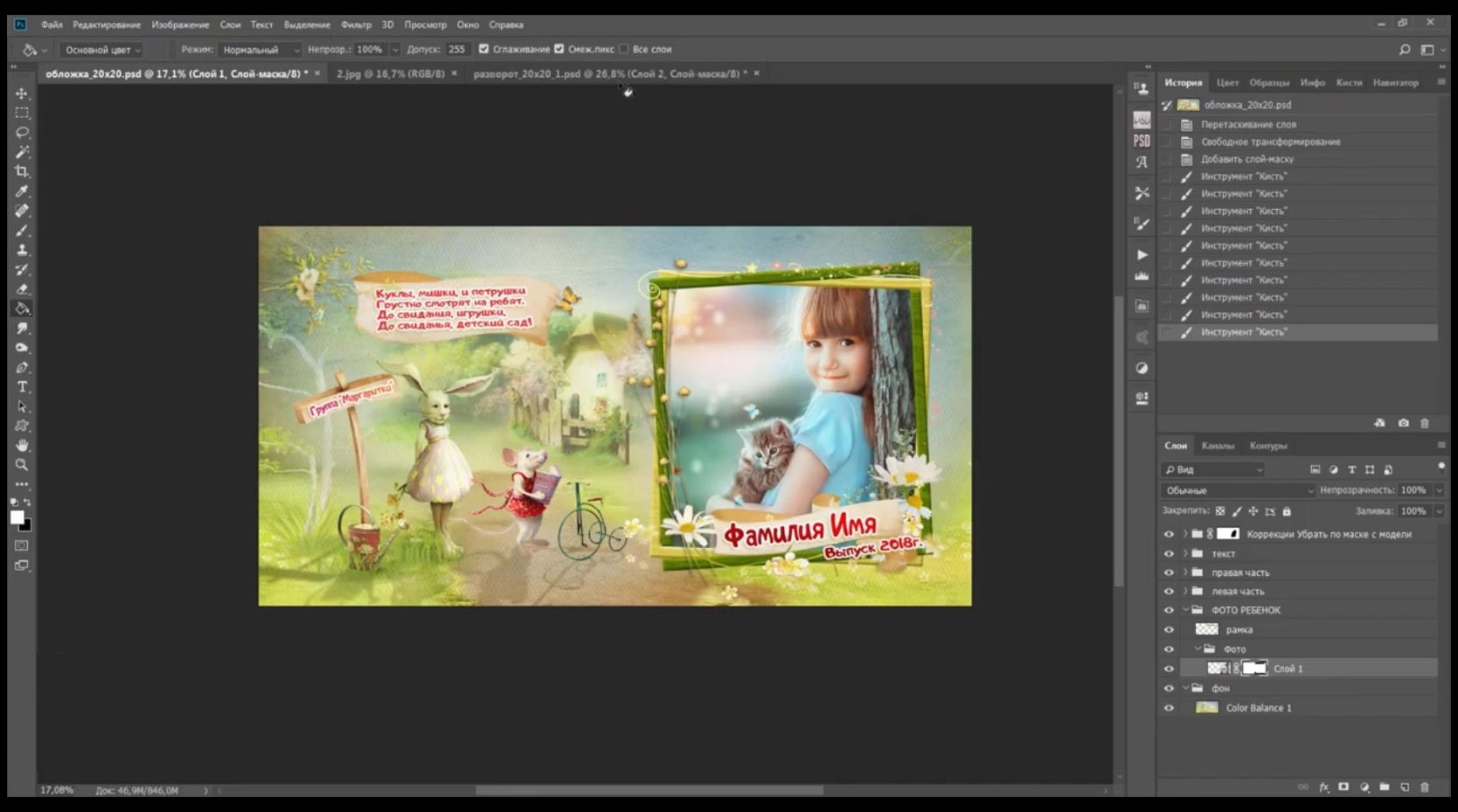Select the Magic Wand tool
Screen dimensions: 1458x812
[22, 152]
